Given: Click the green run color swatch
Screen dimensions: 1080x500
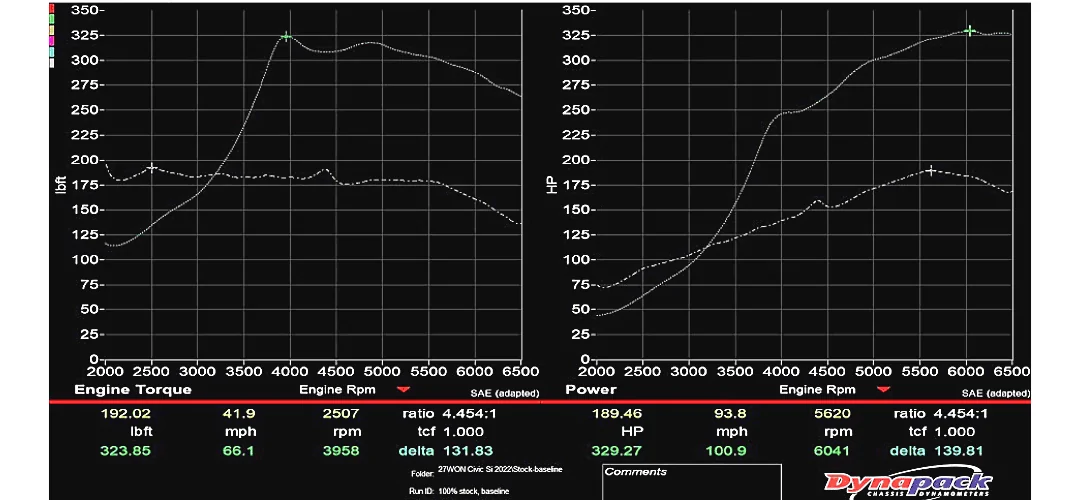Looking at the screenshot, I should click(x=52, y=19).
